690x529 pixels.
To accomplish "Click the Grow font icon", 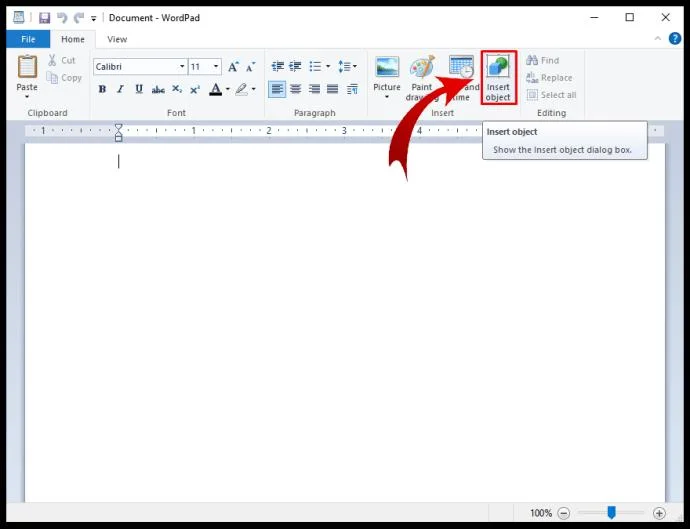I will (x=233, y=66).
